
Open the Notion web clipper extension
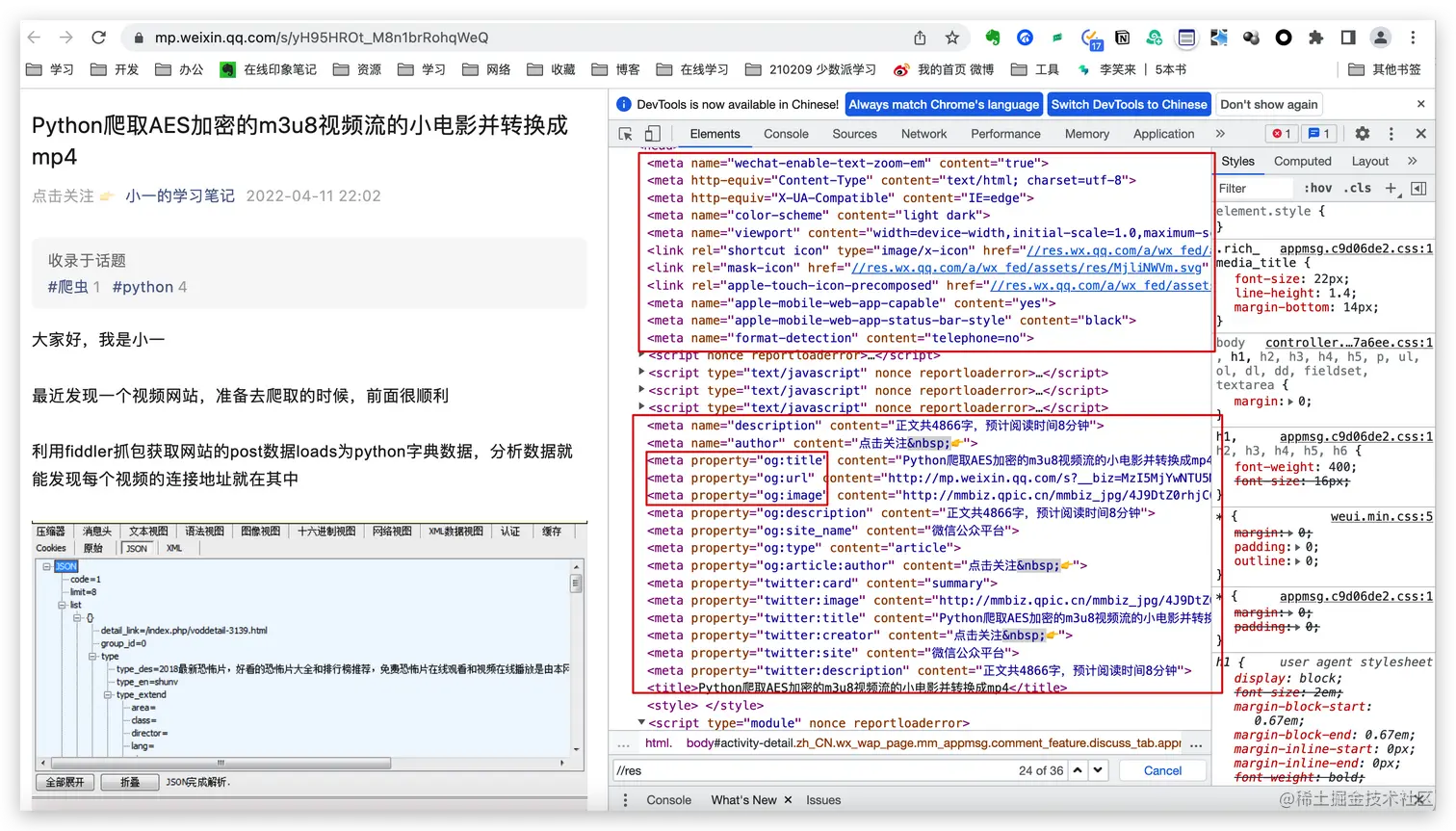click(x=1122, y=38)
